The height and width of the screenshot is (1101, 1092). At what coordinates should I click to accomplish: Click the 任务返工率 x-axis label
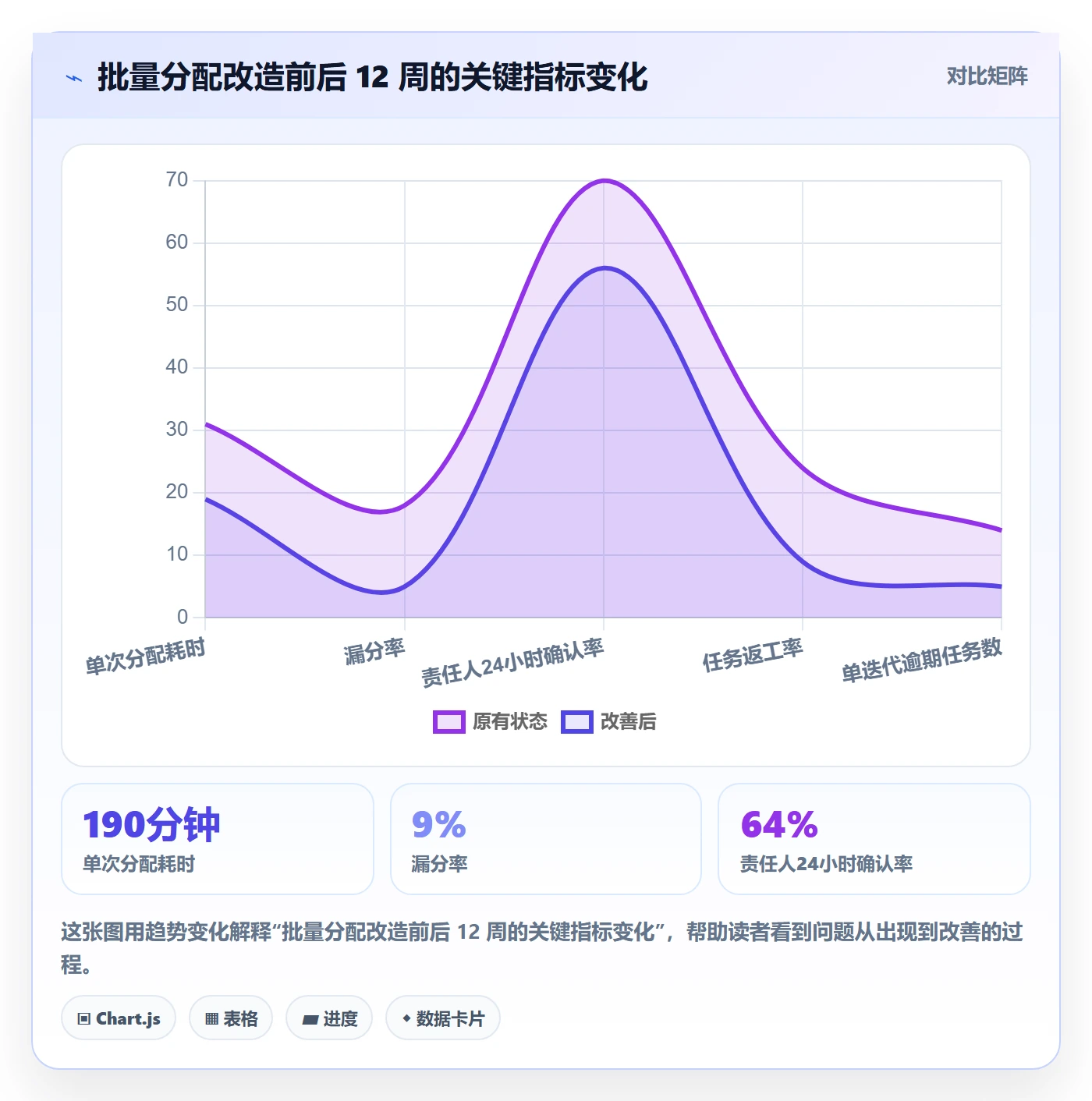point(753,654)
